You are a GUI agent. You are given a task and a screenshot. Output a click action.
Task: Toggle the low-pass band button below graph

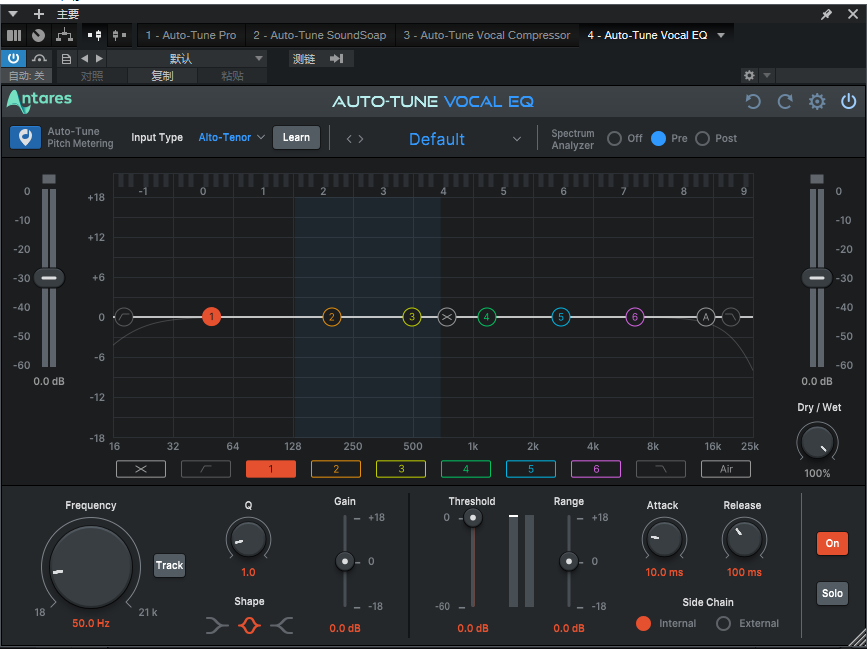tap(661, 469)
